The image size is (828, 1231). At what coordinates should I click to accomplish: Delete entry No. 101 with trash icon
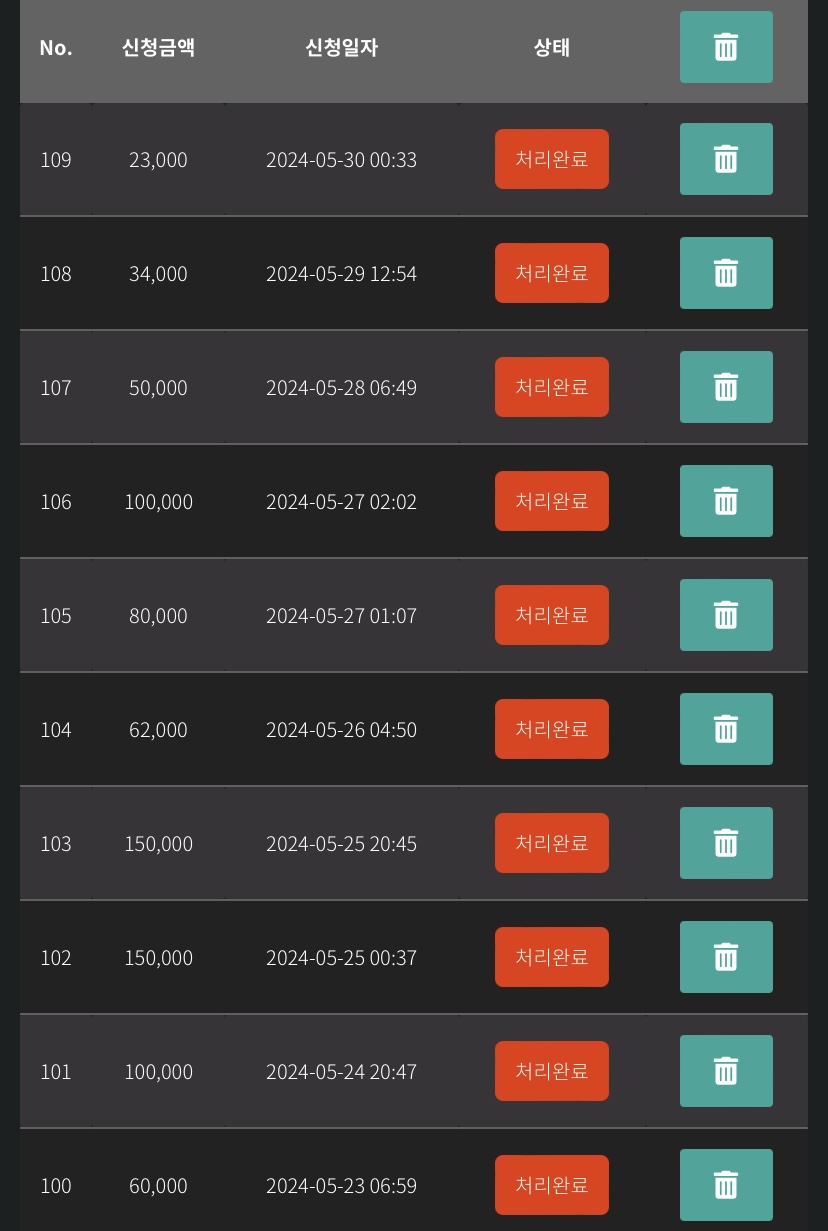click(726, 1071)
